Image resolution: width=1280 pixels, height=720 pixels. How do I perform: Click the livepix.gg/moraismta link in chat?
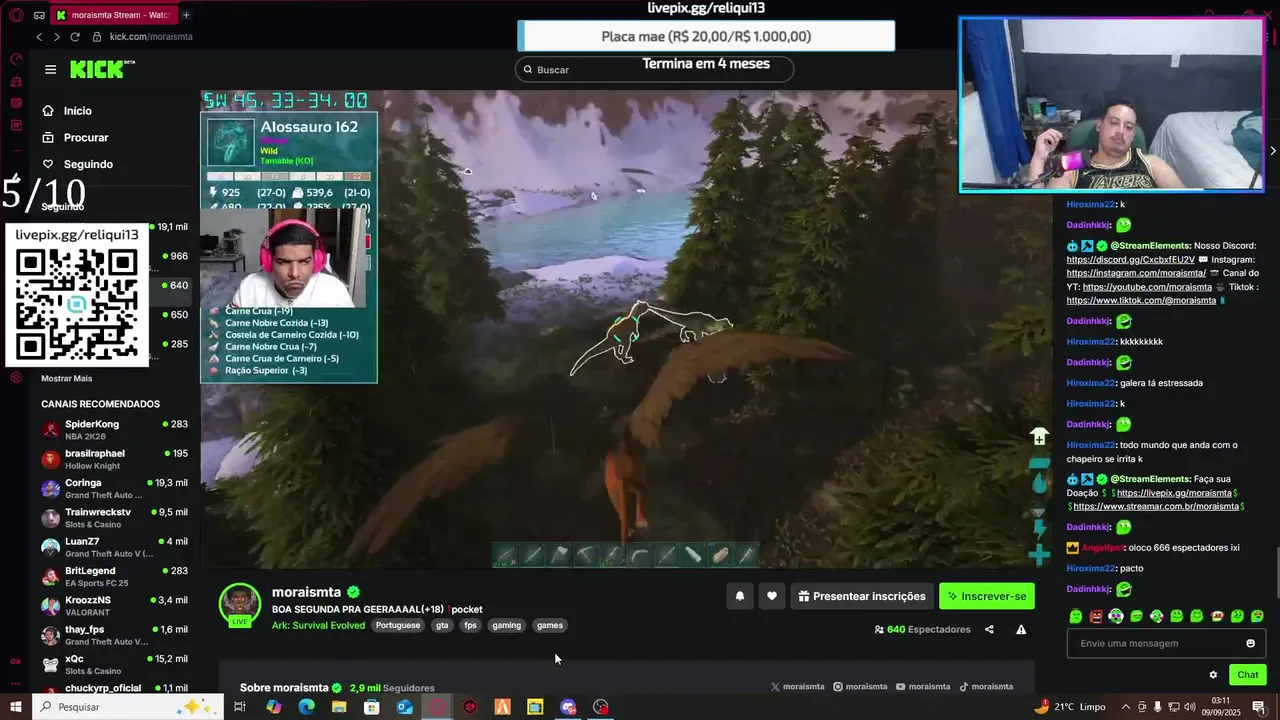1175,493
